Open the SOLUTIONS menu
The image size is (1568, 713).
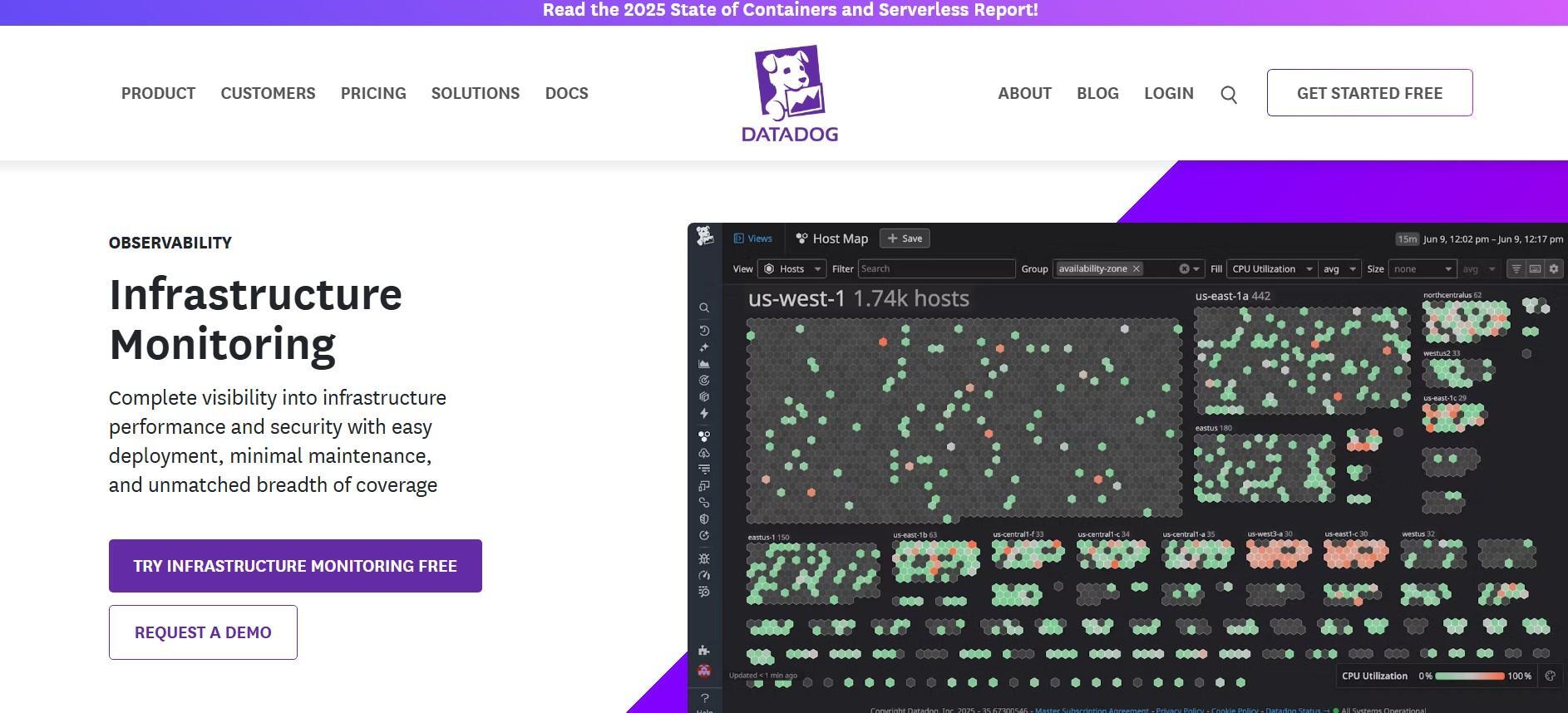pyautogui.click(x=476, y=93)
